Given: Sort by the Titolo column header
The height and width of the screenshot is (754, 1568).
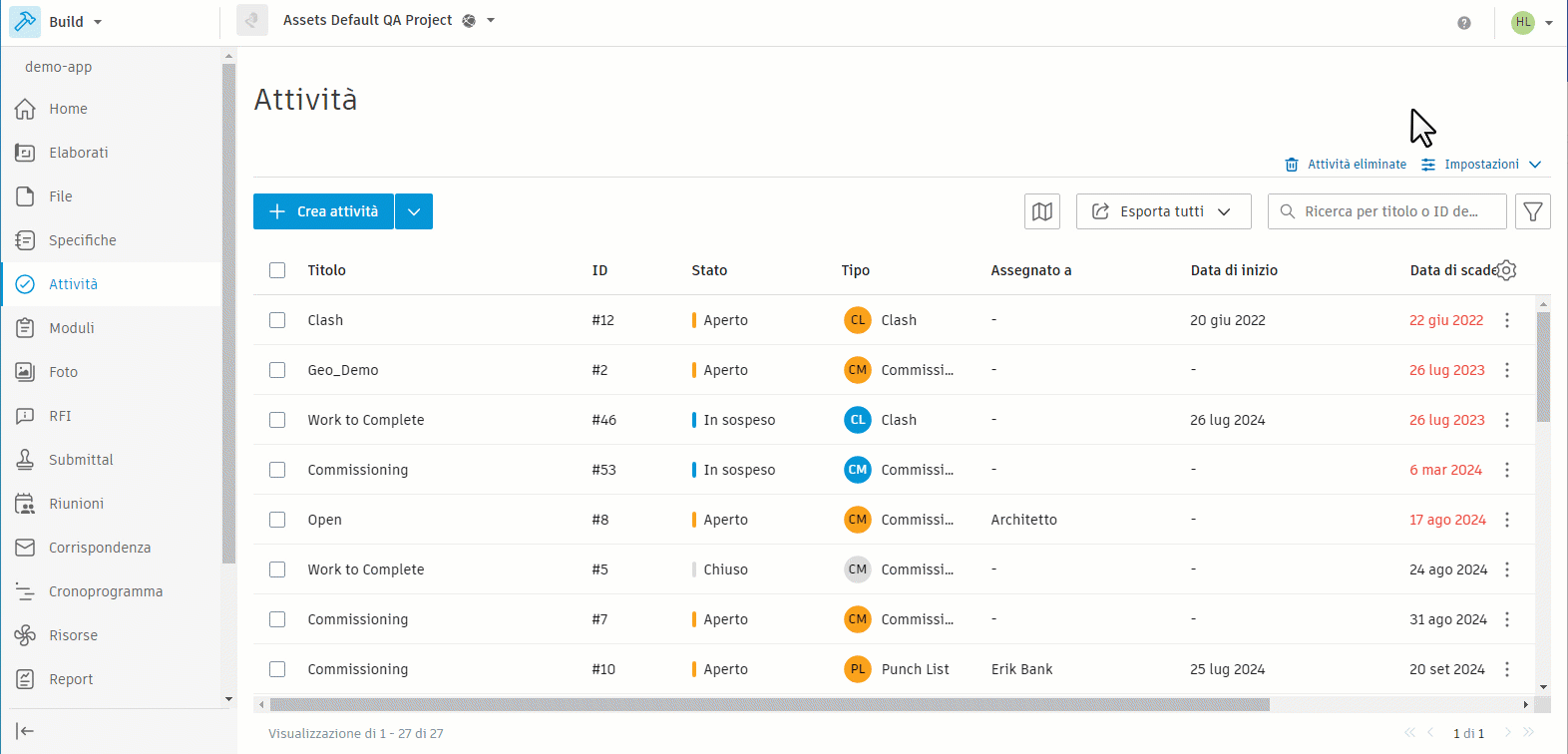Looking at the screenshot, I should pyautogui.click(x=327, y=270).
